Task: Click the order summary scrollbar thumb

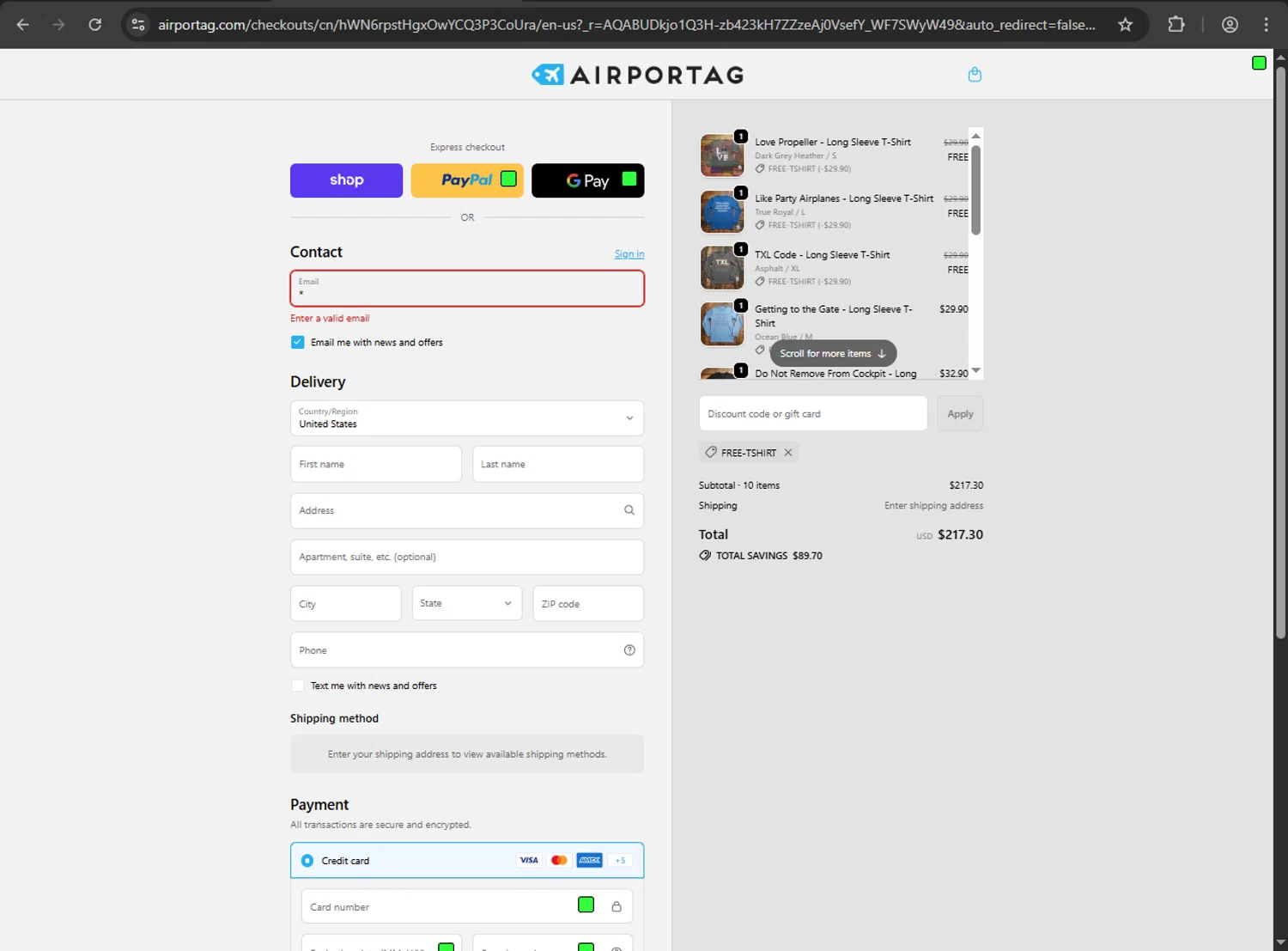Action: coord(975,190)
